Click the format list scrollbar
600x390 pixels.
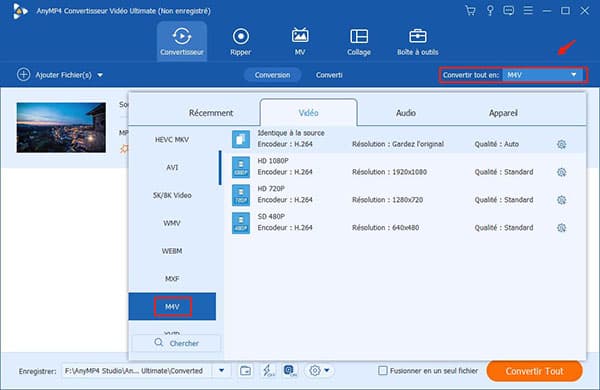click(220, 168)
